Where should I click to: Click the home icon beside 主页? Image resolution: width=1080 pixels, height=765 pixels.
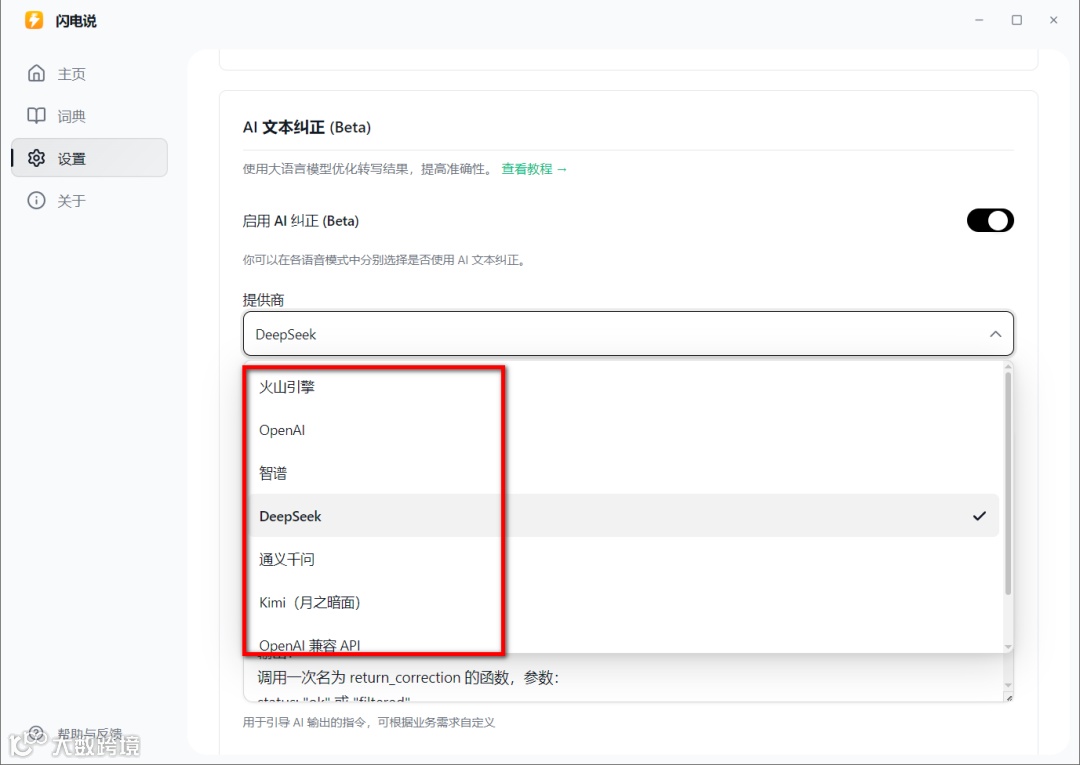37,73
